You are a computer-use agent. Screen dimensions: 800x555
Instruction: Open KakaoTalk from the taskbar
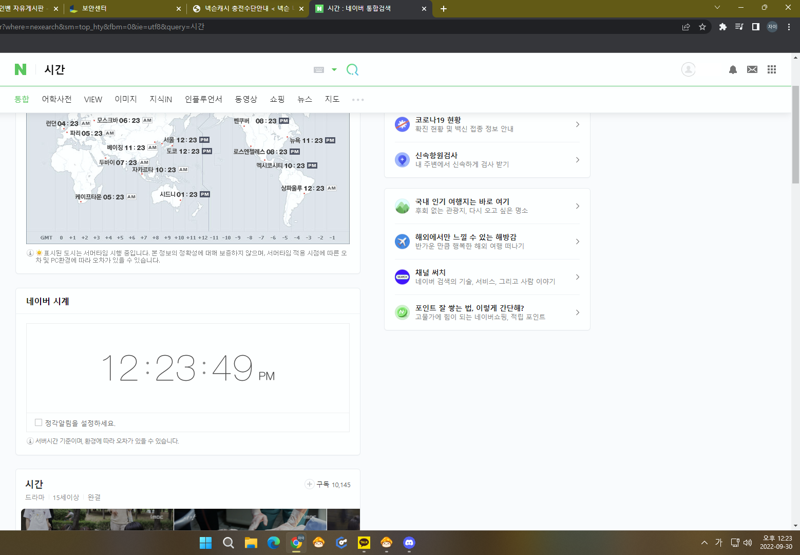coord(364,543)
